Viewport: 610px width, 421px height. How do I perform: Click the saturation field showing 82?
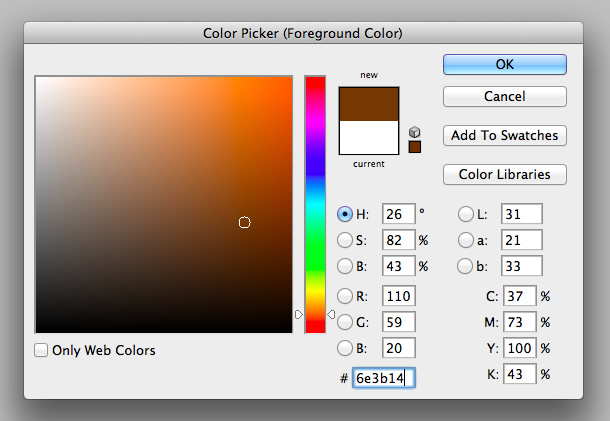click(x=399, y=240)
